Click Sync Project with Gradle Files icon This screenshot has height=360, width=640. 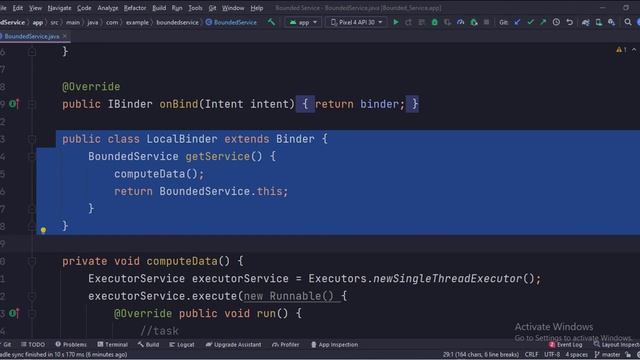click(x=586, y=22)
